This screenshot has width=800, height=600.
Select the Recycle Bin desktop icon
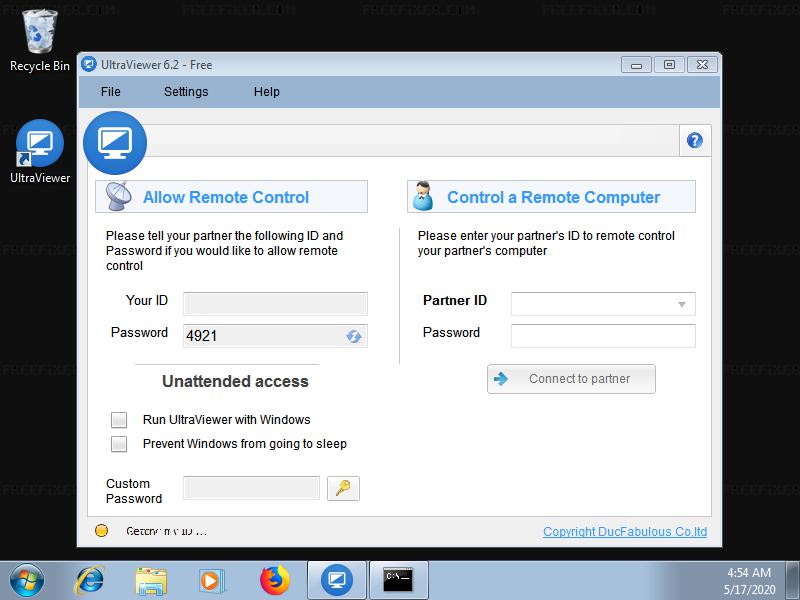[x=40, y=41]
